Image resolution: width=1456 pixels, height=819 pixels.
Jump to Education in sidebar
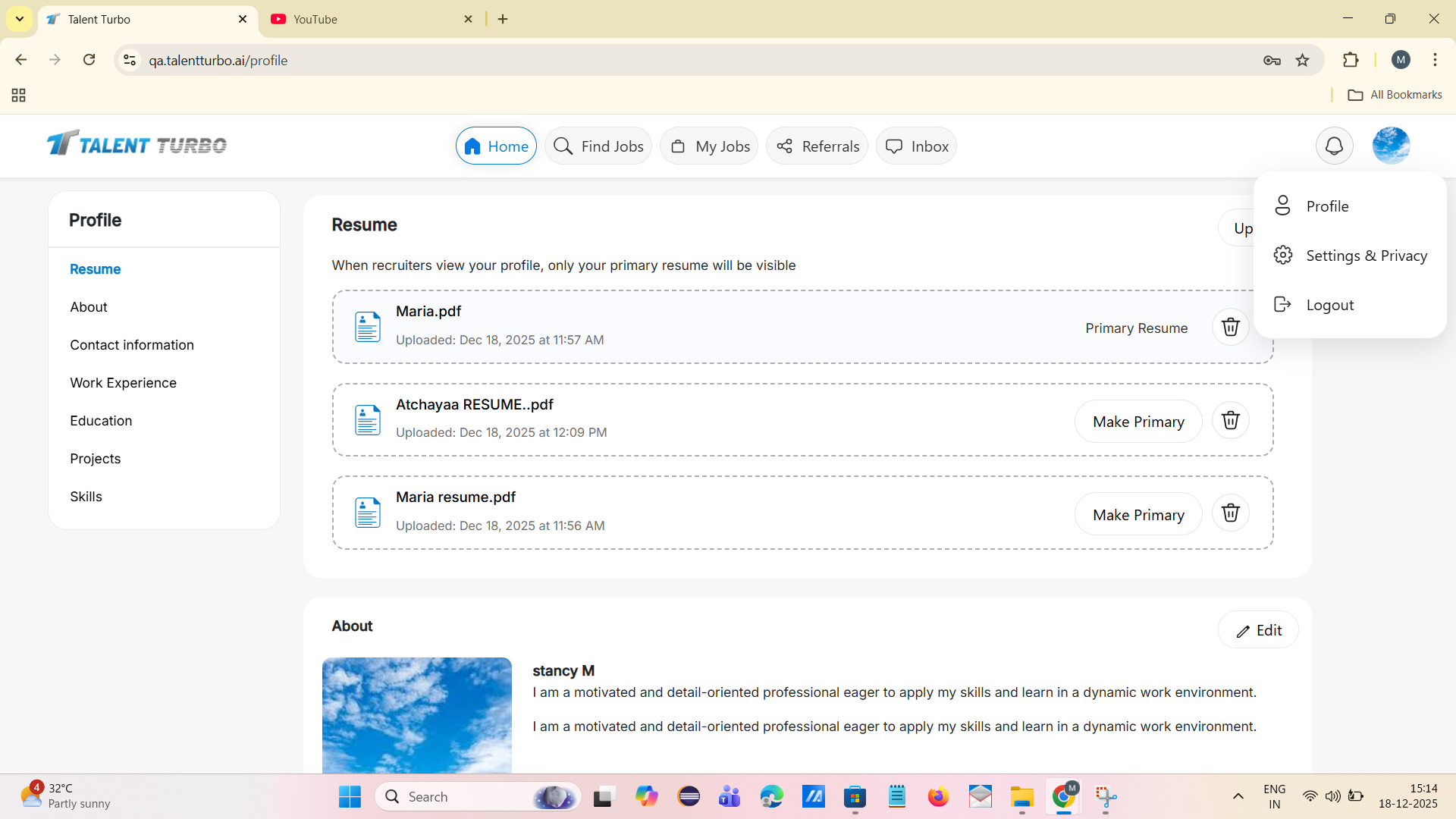[101, 421]
